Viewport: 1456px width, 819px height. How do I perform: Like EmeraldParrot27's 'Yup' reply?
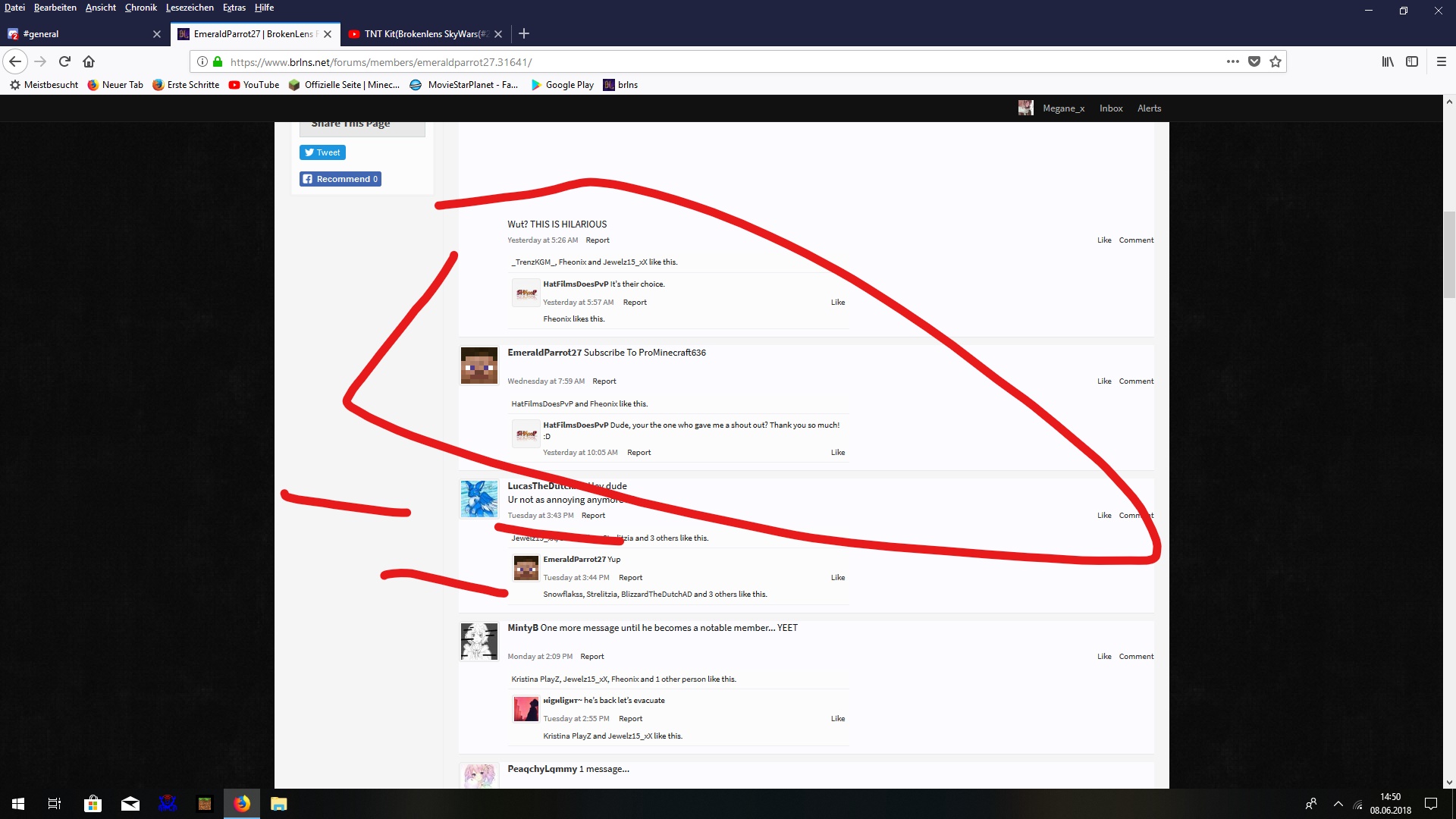tap(837, 578)
